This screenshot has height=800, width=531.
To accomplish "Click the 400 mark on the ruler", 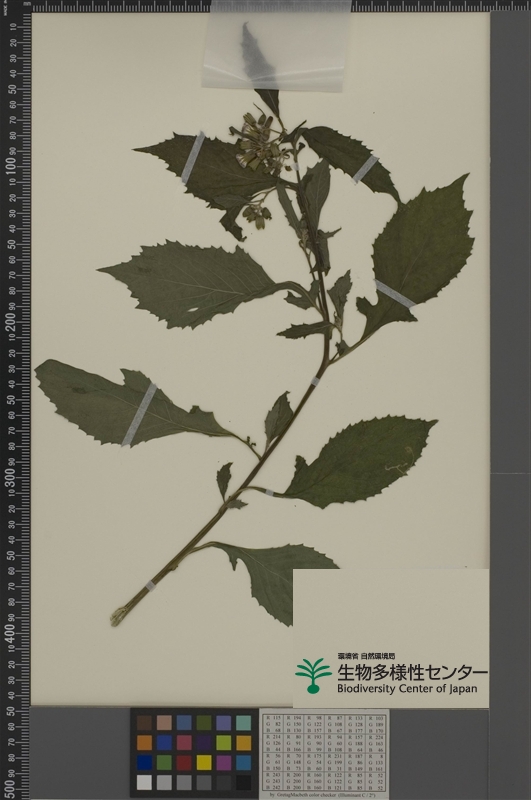I will click(12, 633).
